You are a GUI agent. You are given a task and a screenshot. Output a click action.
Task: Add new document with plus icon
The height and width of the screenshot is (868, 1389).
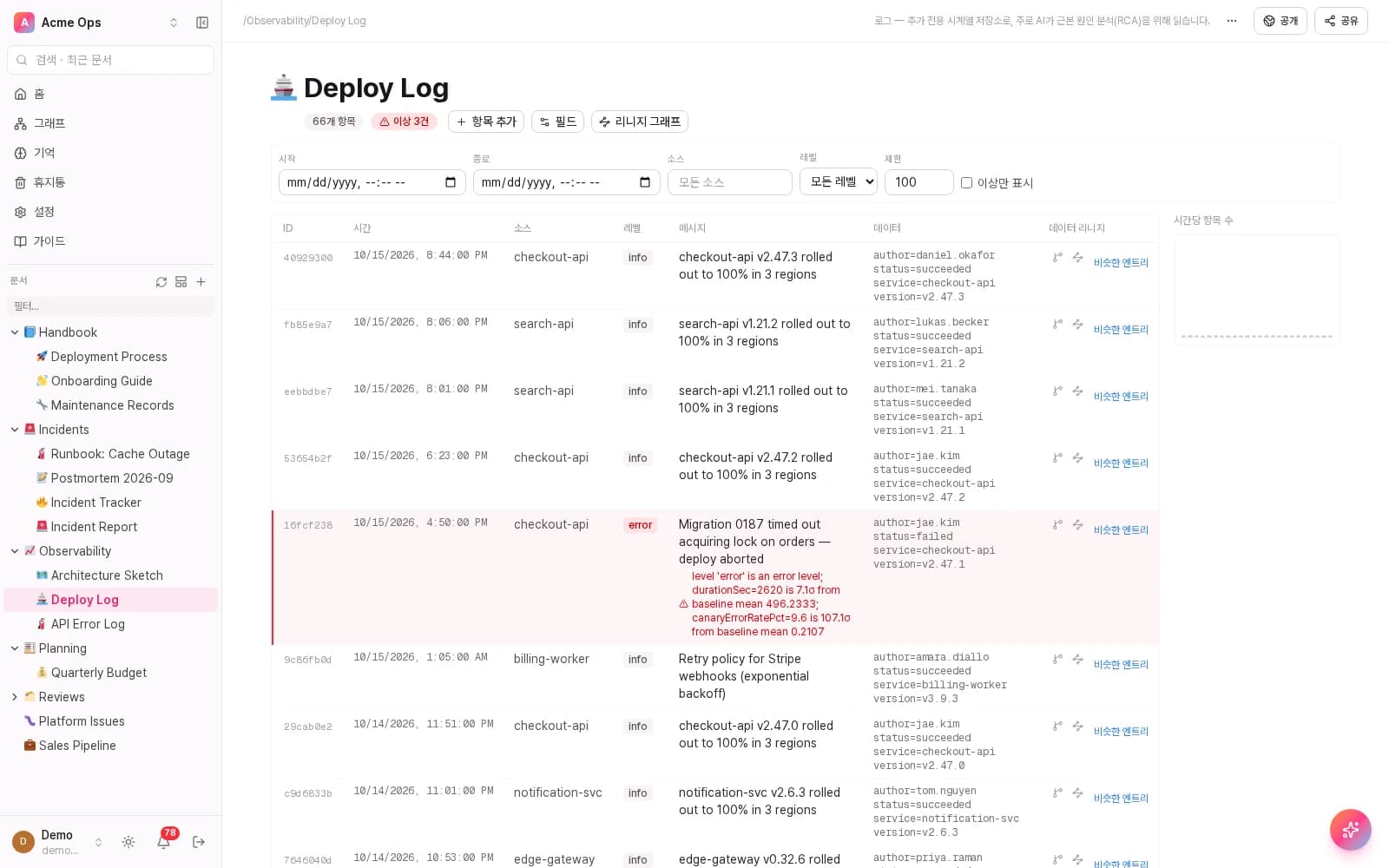coord(201,282)
